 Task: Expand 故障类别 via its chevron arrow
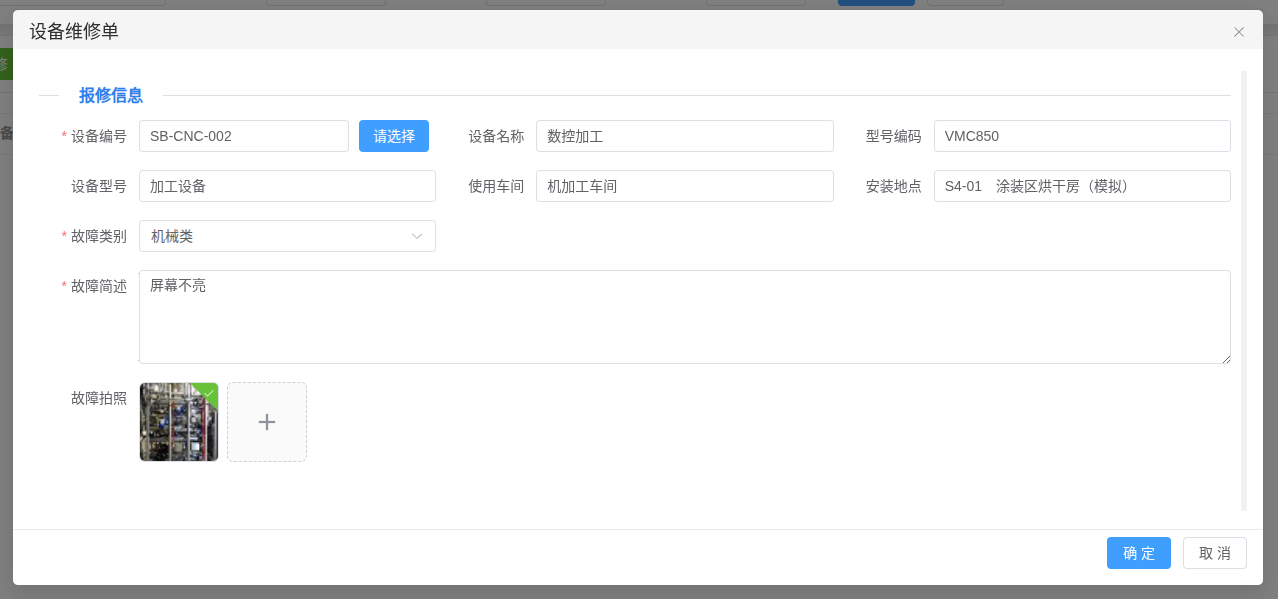tap(417, 236)
